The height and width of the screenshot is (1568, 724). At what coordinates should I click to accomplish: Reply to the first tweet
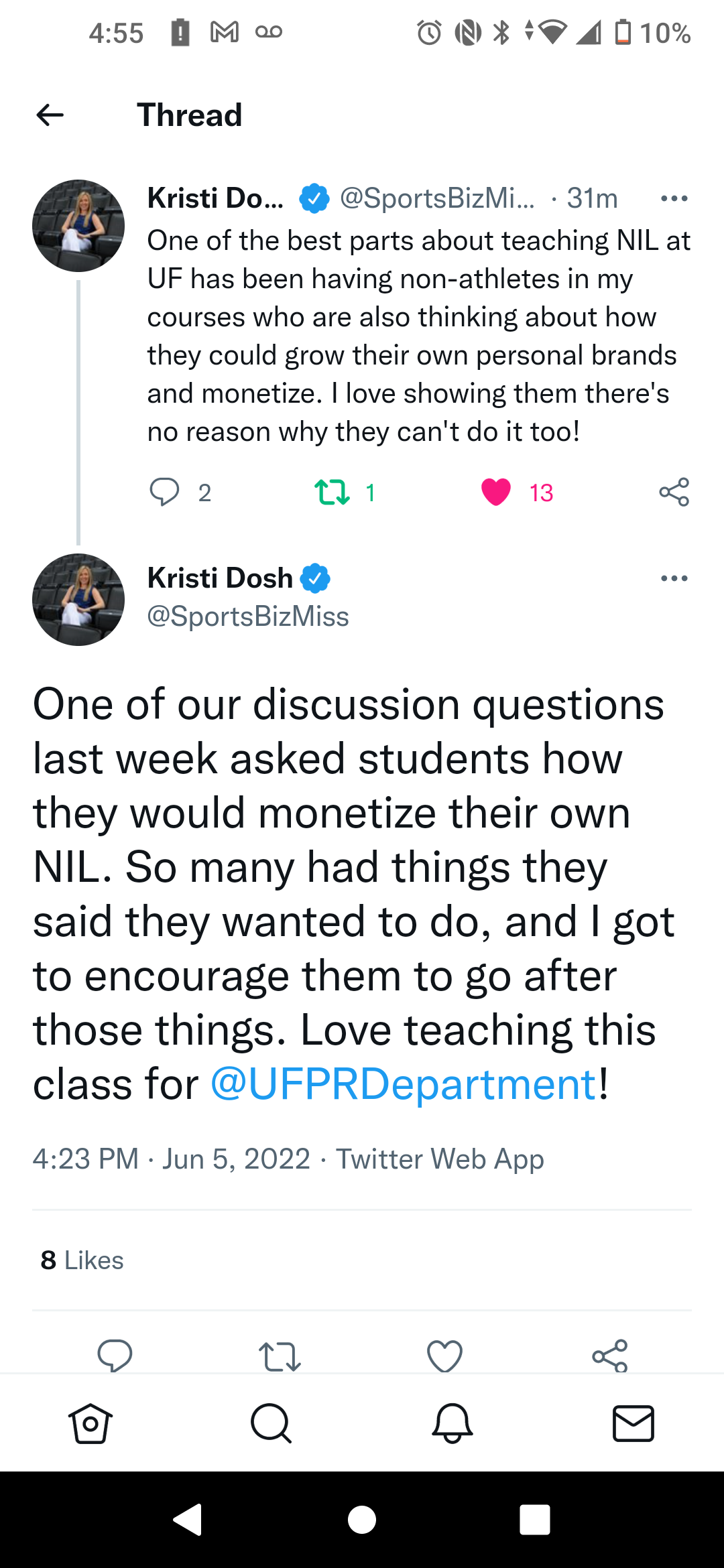[x=164, y=492]
